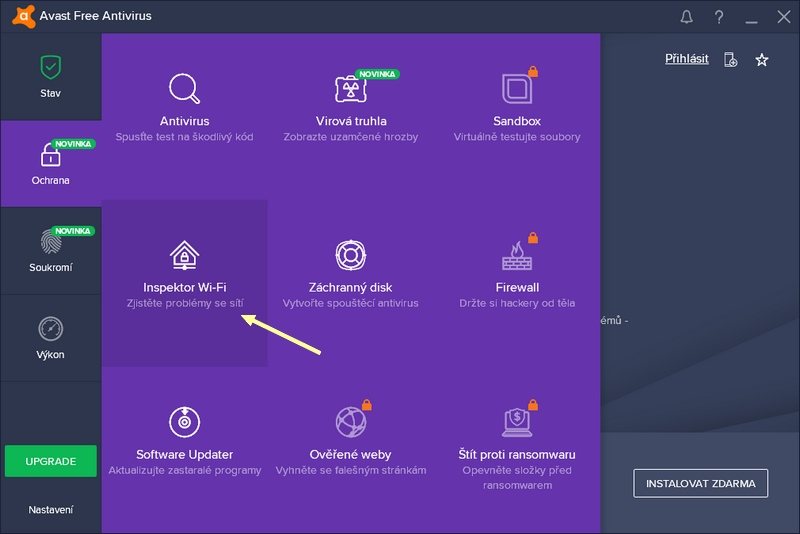Click the notifications bell icon
This screenshot has width=800, height=534.
pyautogui.click(x=687, y=17)
